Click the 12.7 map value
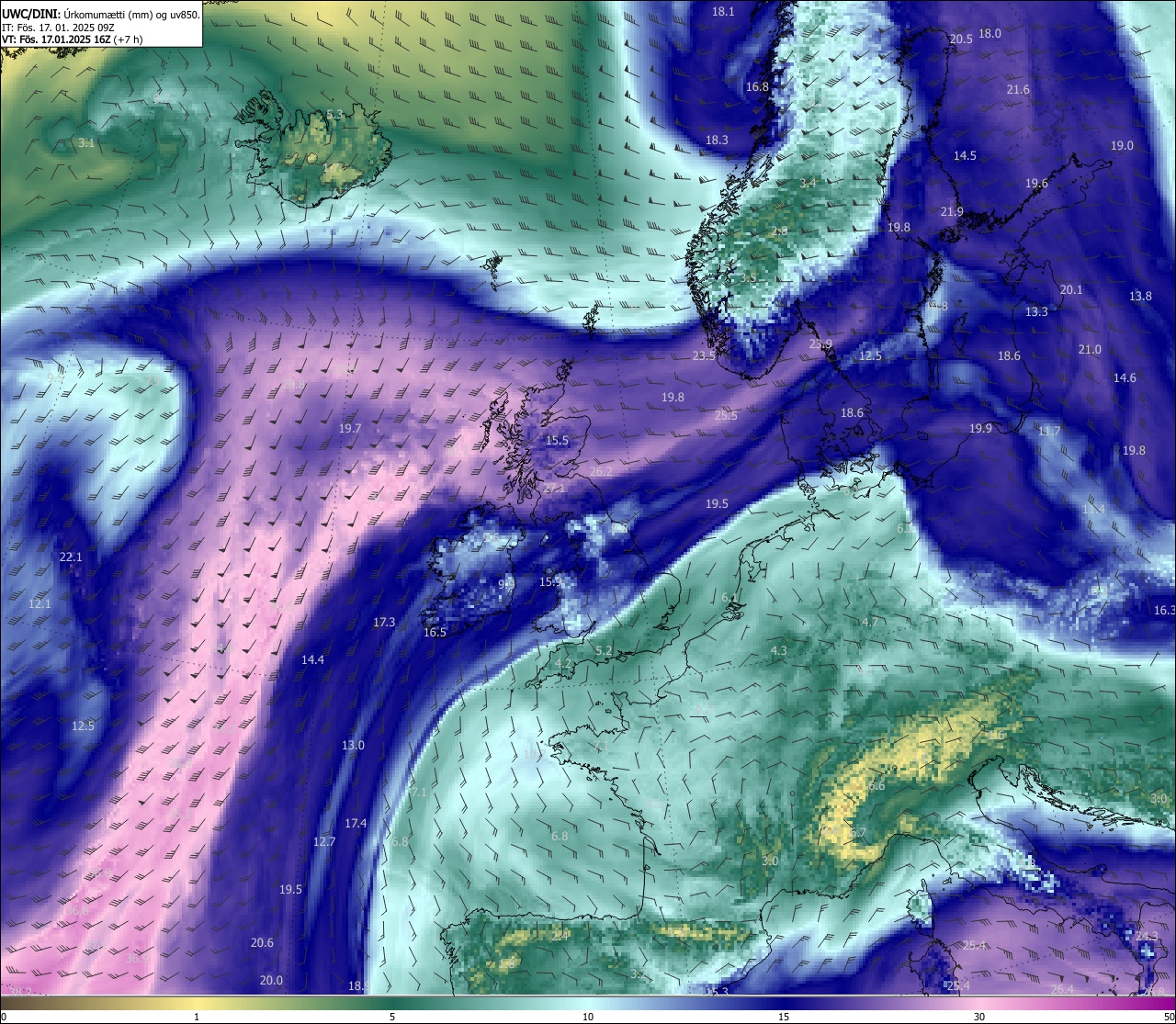 (x=324, y=841)
